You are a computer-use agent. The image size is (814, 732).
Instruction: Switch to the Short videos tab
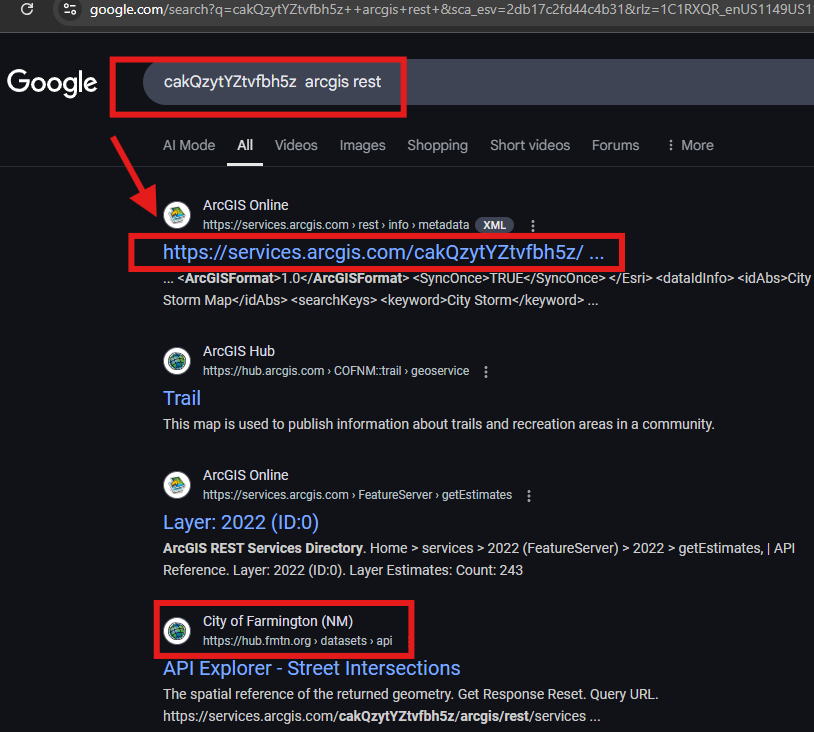(530, 145)
